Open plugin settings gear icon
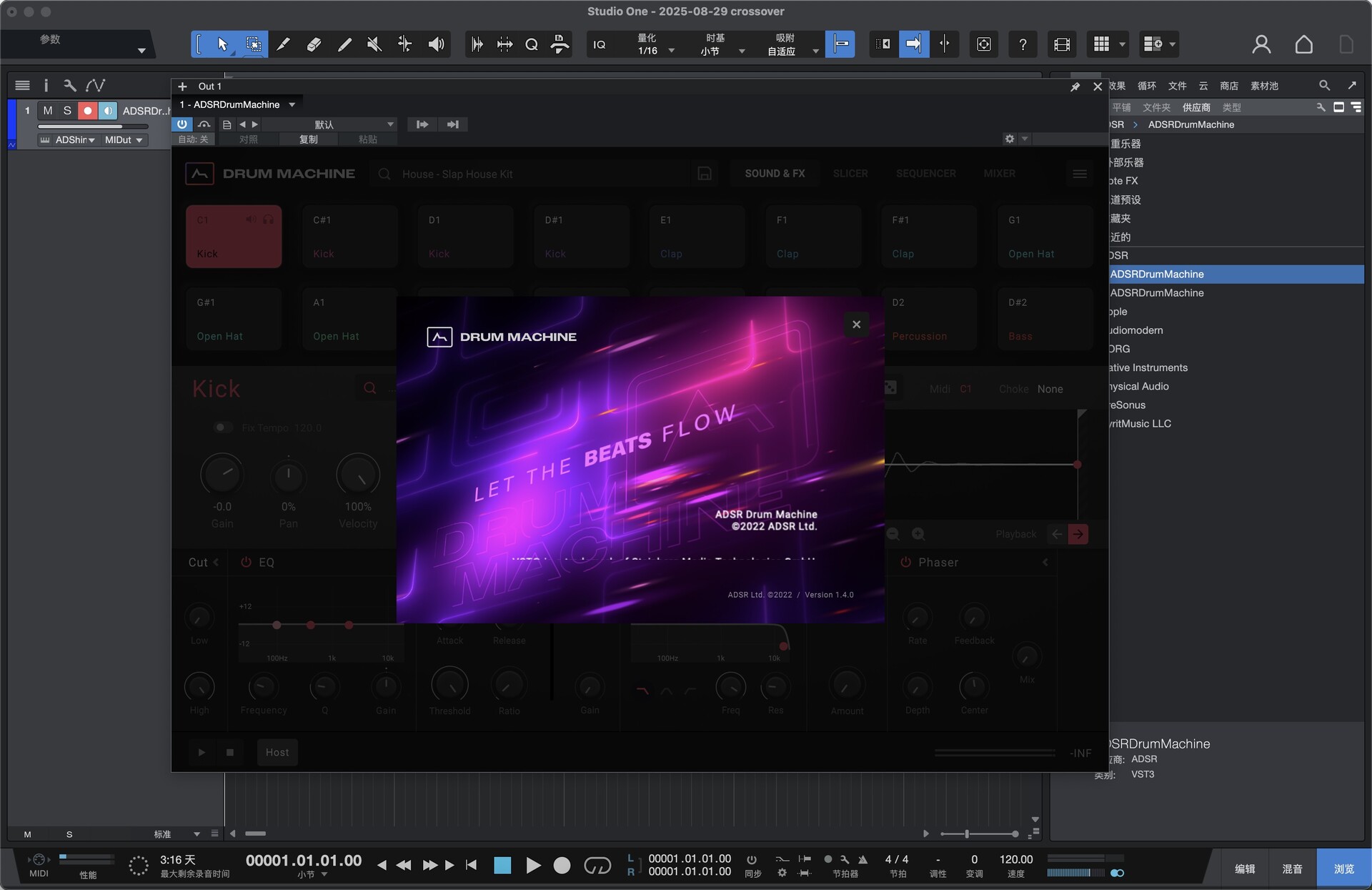The height and width of the screenshot is (890, 1372). 1009,139
